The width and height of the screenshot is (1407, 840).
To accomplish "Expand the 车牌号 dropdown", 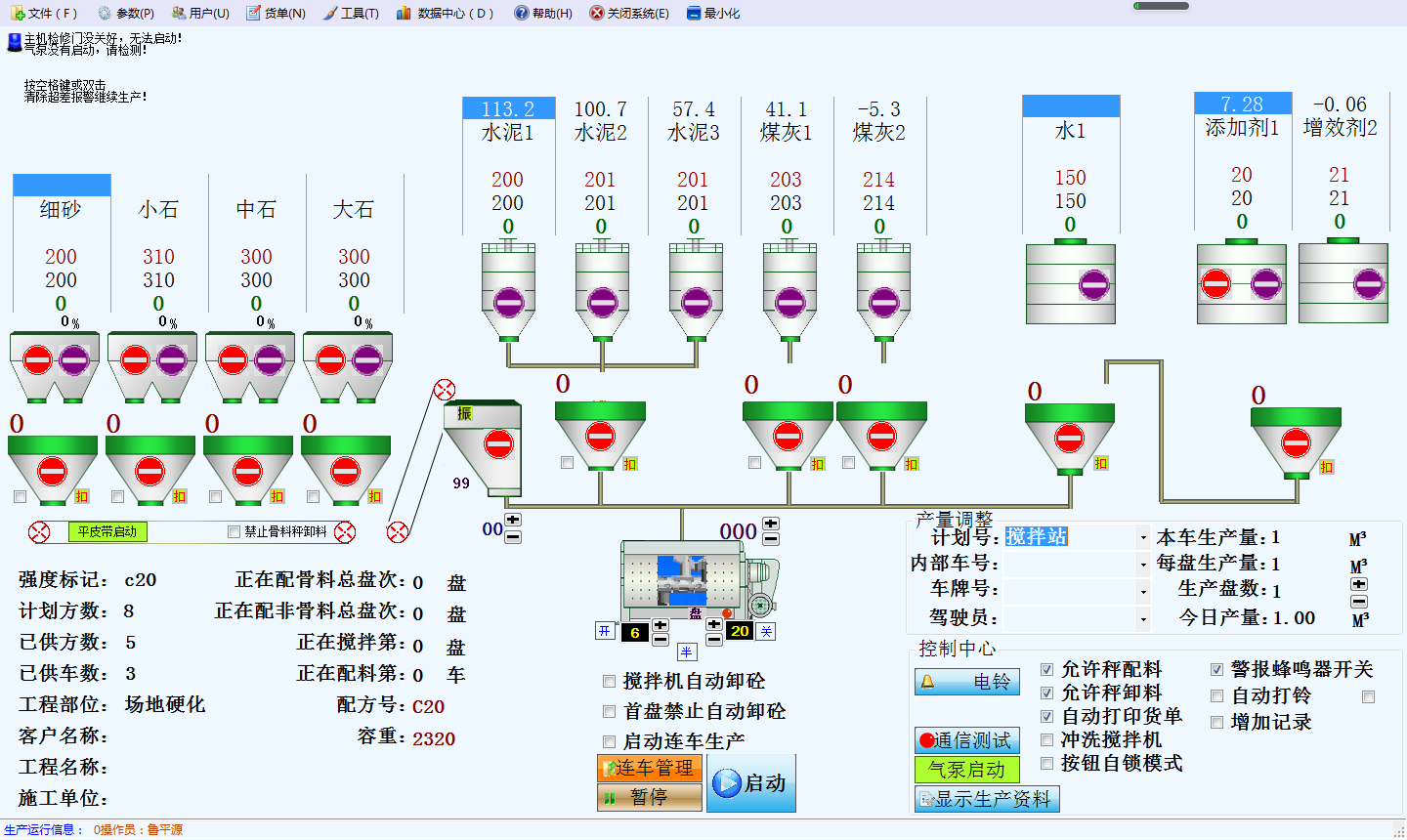I will (1142, 591).
